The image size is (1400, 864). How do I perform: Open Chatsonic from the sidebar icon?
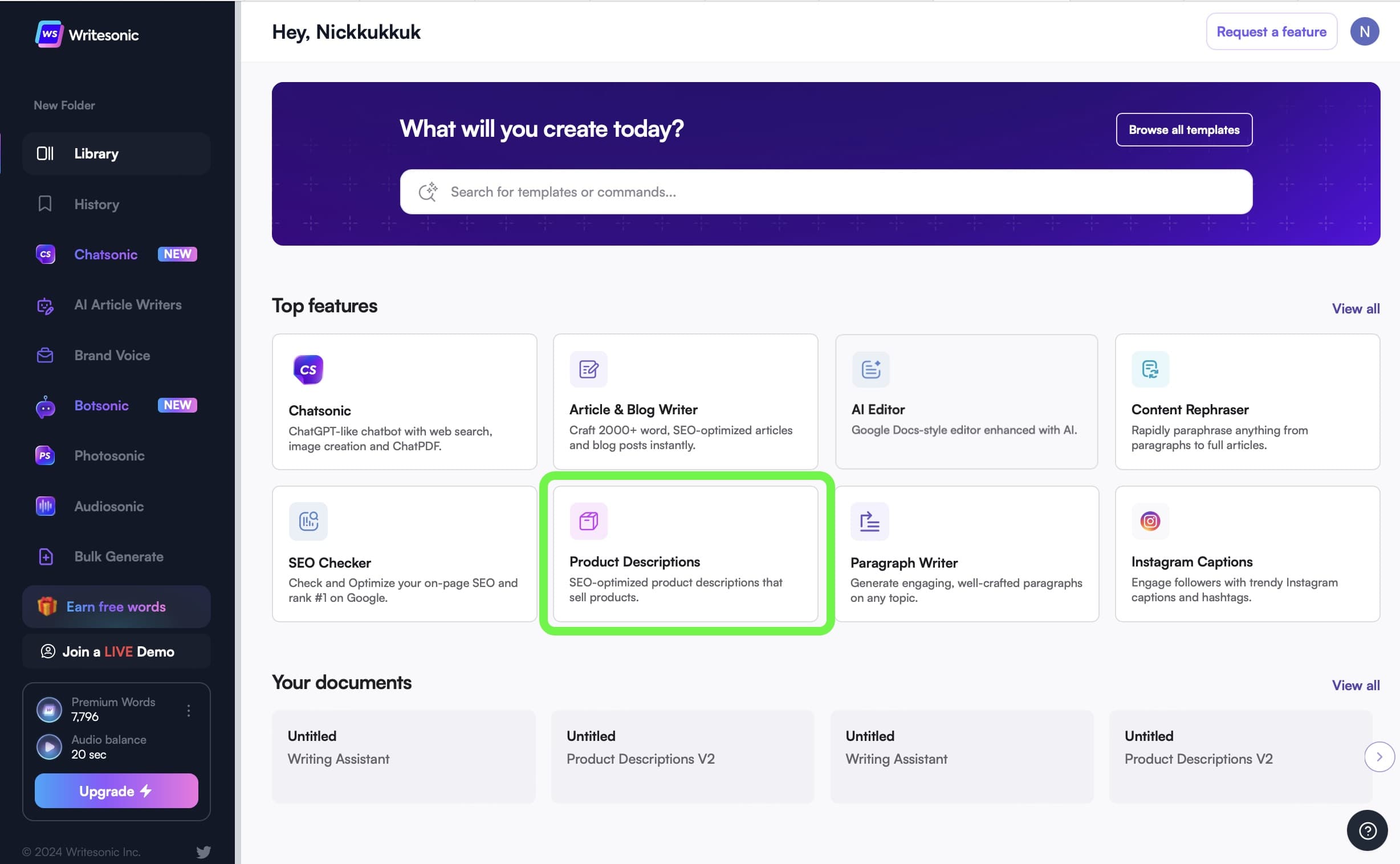coord(45,254)
